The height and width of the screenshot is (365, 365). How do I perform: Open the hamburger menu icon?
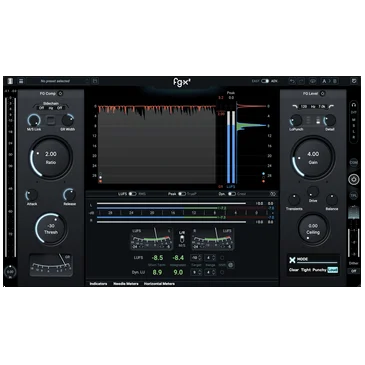(x=21, y=81)
